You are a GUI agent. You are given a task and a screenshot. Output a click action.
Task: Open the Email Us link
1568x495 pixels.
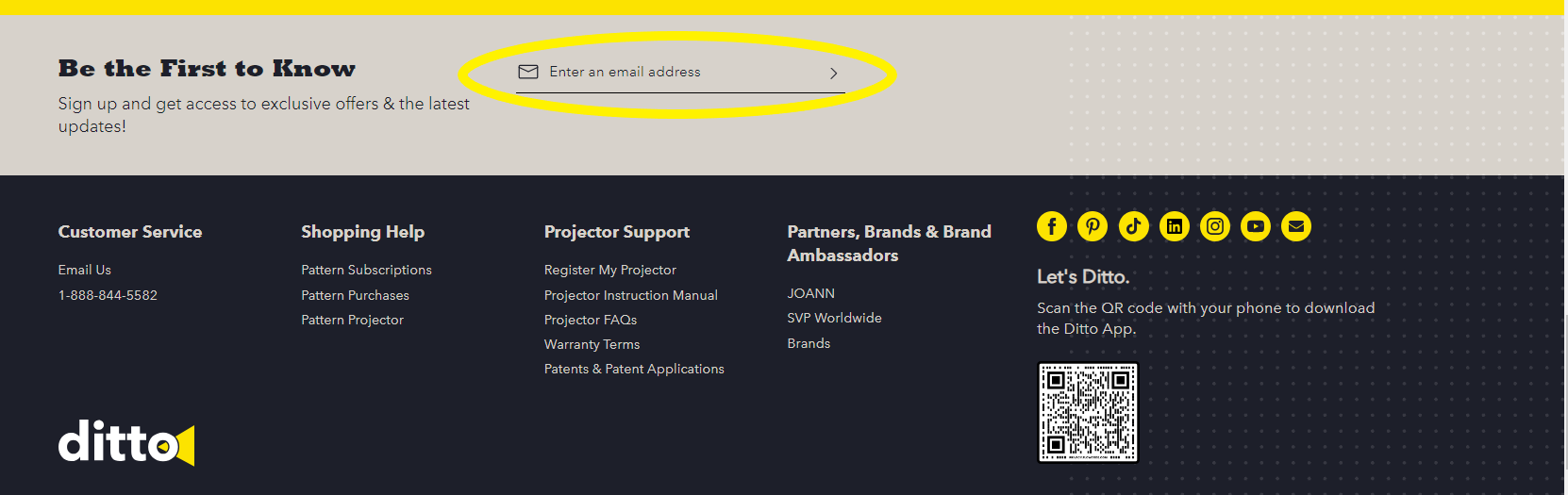[85, 270]
